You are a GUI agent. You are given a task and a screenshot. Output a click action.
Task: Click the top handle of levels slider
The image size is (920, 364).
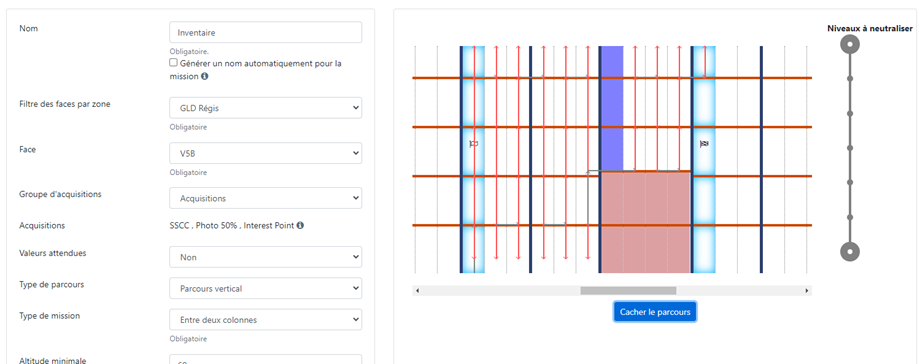tap(850, 44)
